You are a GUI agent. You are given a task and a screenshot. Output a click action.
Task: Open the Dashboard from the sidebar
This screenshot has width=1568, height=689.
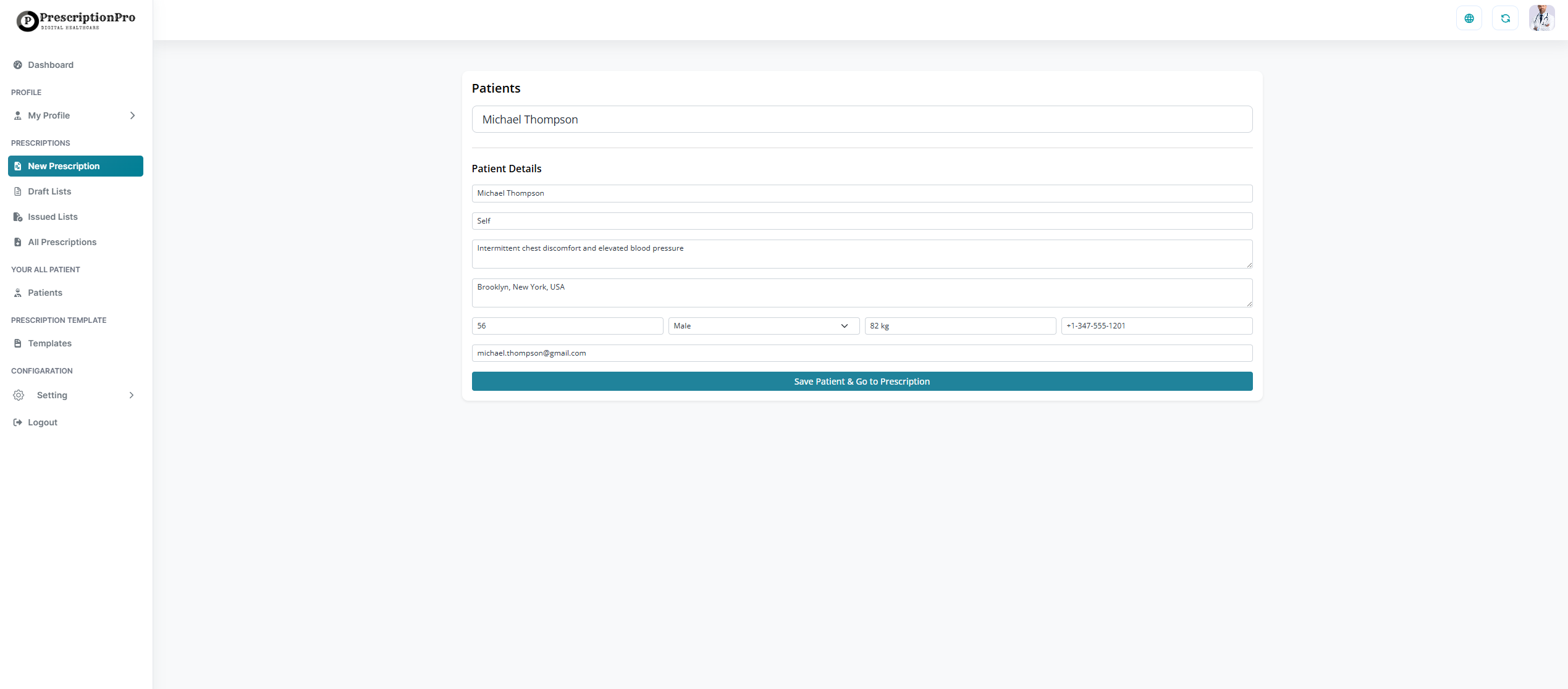click(50, 65)
